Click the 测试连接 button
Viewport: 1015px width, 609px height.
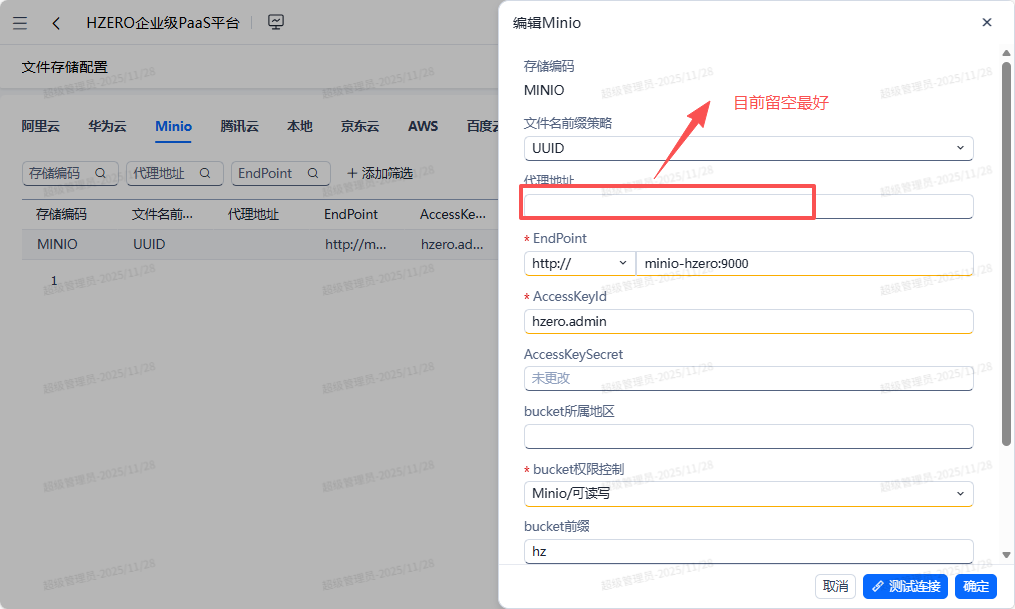904,586
